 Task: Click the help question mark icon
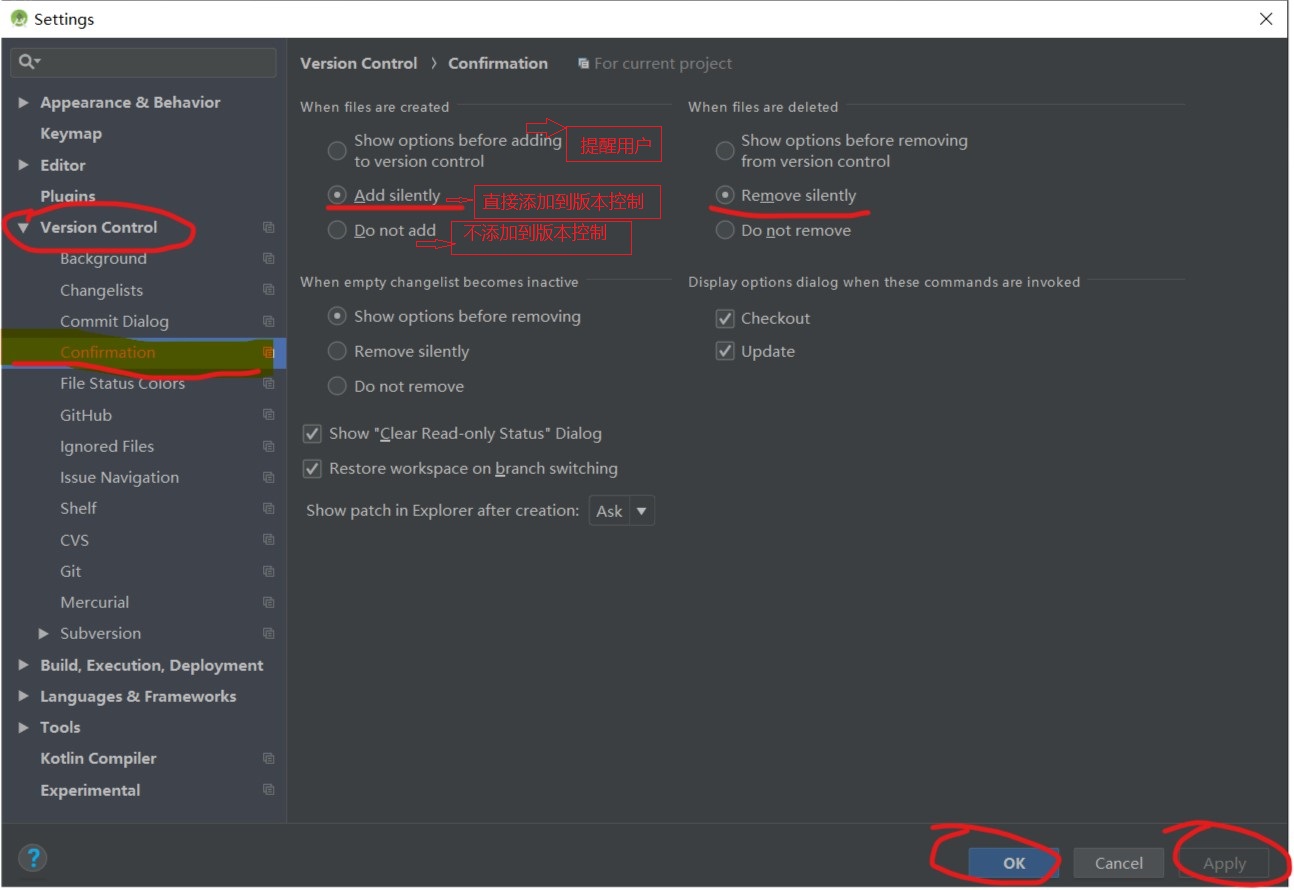33,858
